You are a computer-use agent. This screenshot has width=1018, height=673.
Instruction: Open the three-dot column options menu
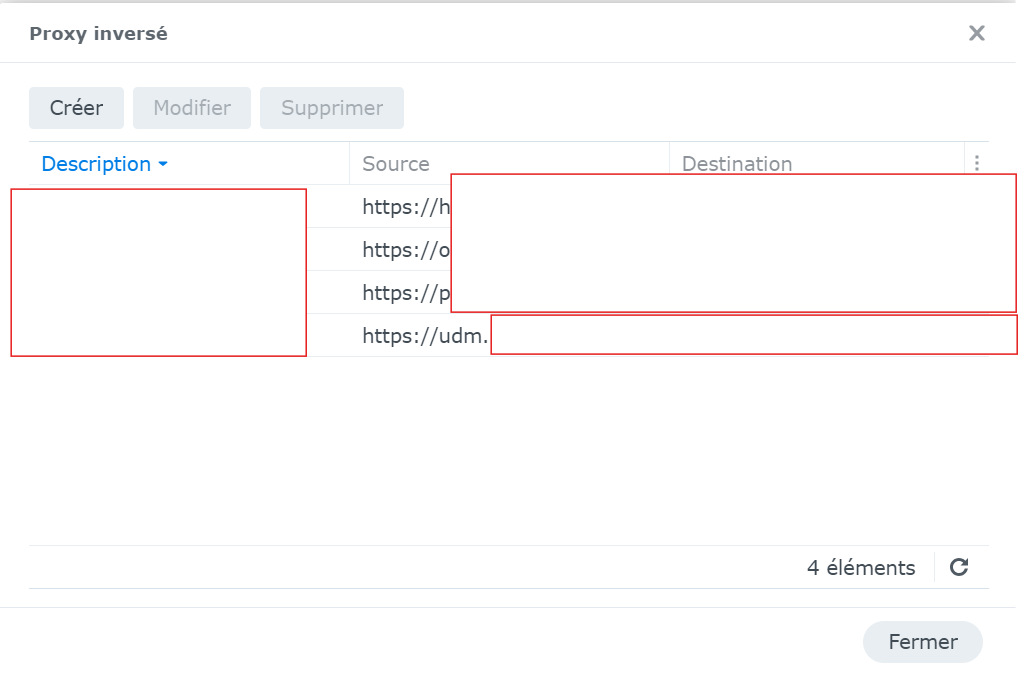click(x=976, y=163)
